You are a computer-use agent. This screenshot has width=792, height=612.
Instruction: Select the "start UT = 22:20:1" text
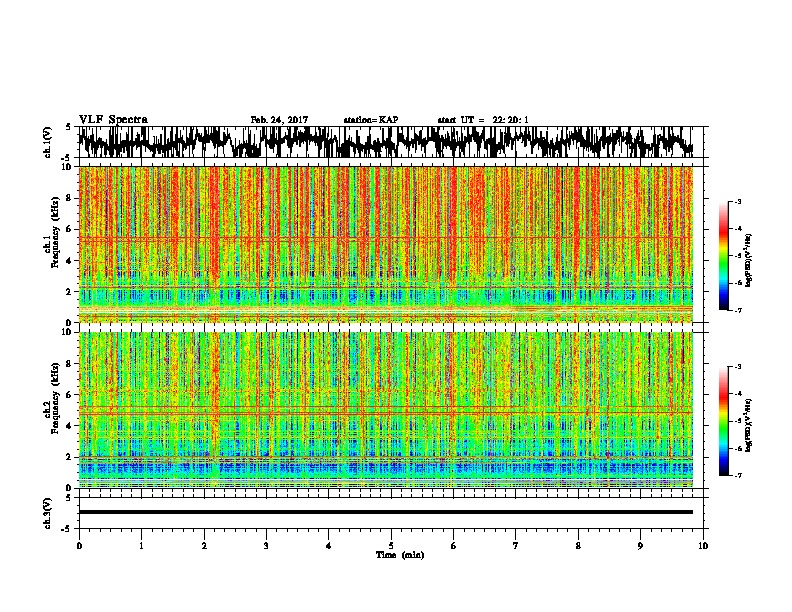[483, 120]
